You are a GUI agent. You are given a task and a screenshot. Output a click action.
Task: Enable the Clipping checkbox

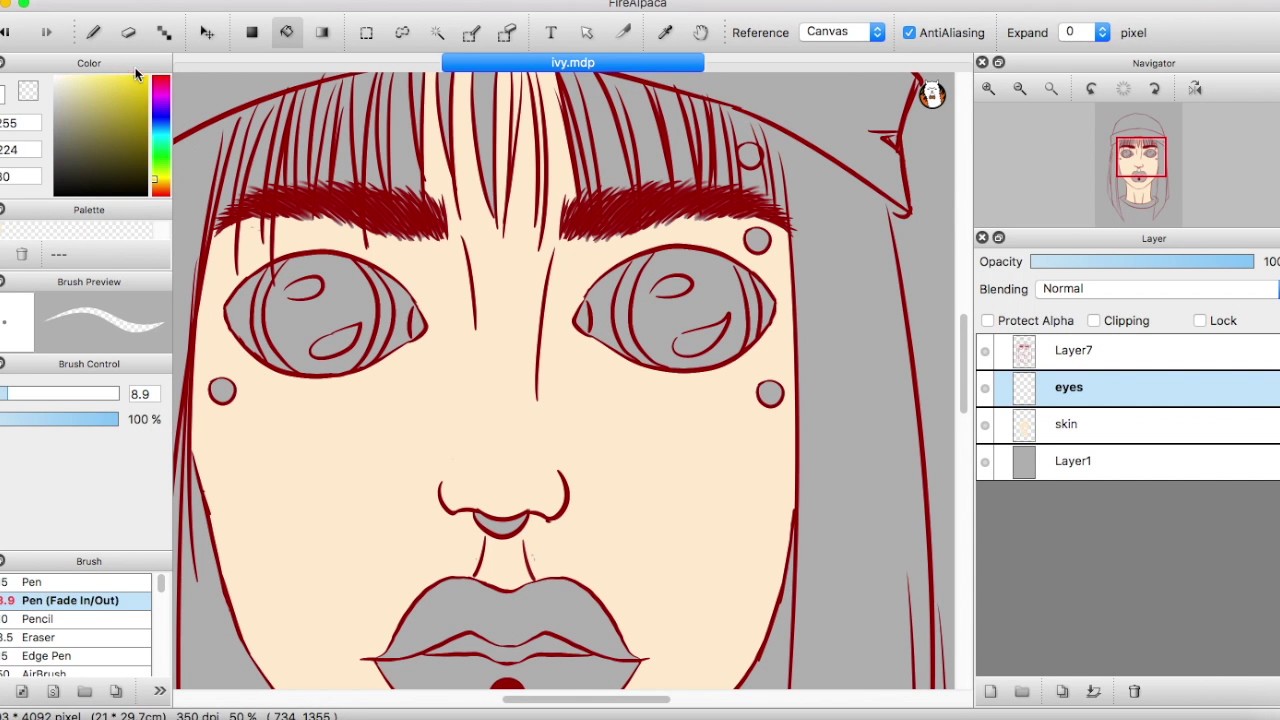click(1094, 321)
